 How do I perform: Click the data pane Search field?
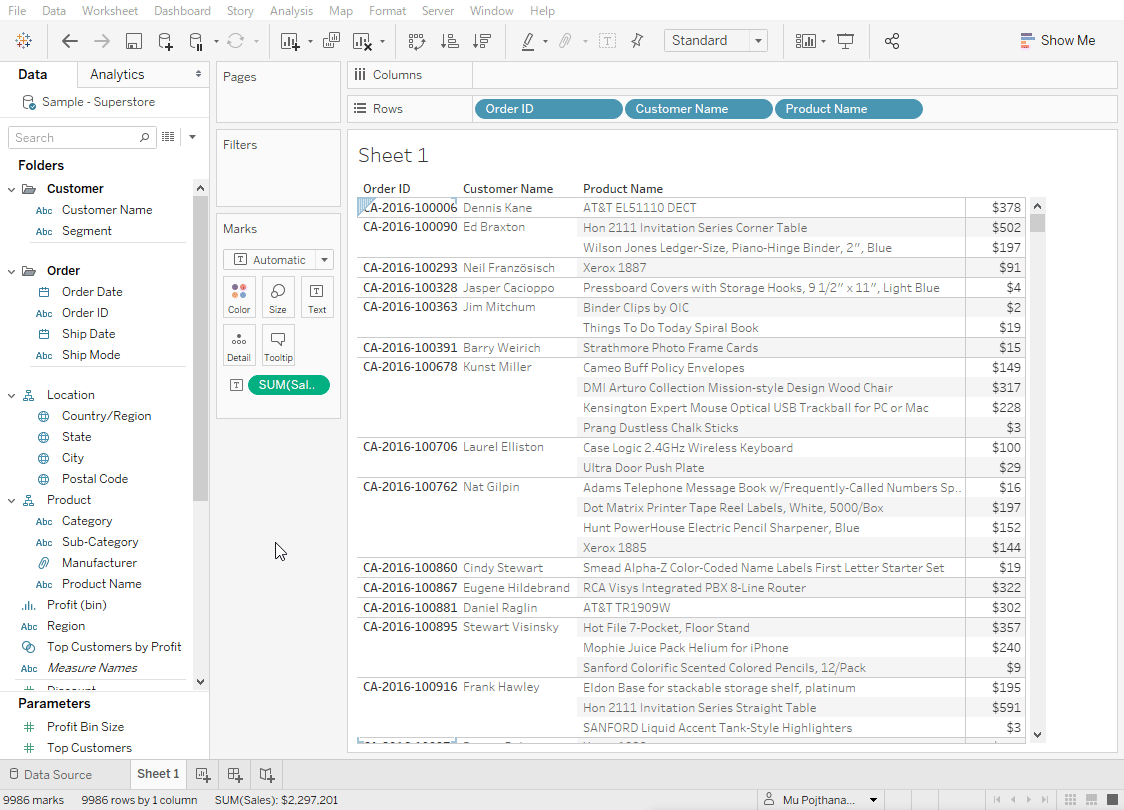click(82, 138)
